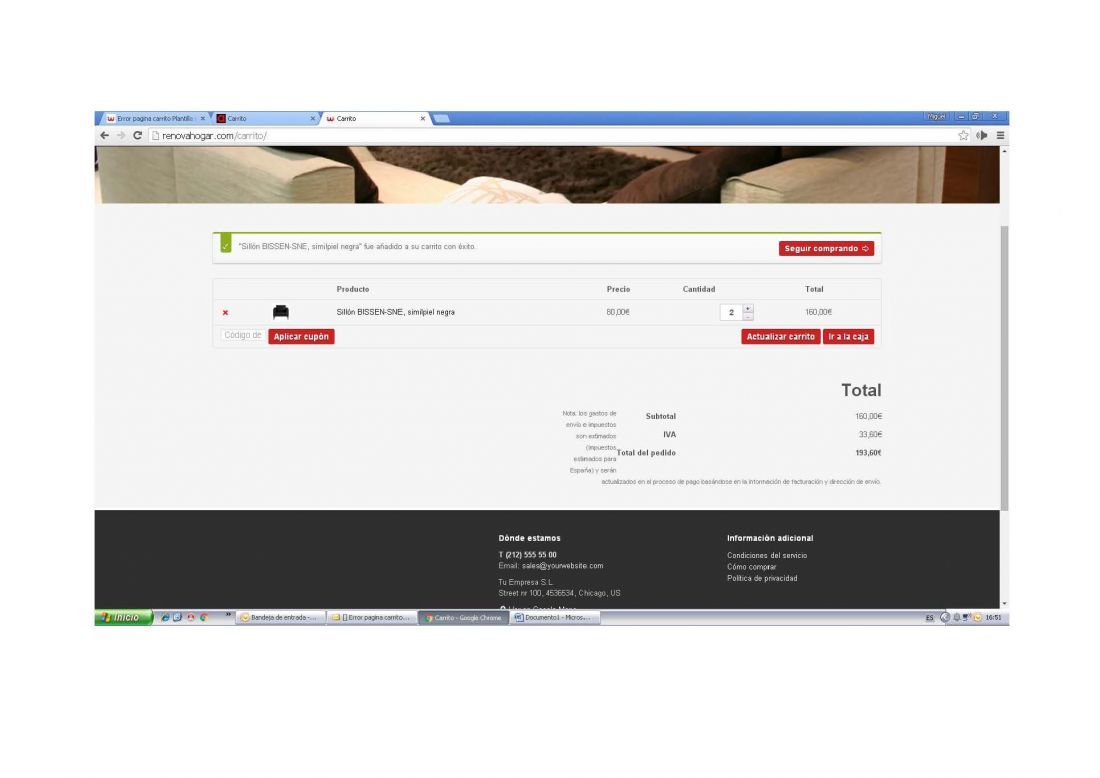Click the coupon code input field

243,335
